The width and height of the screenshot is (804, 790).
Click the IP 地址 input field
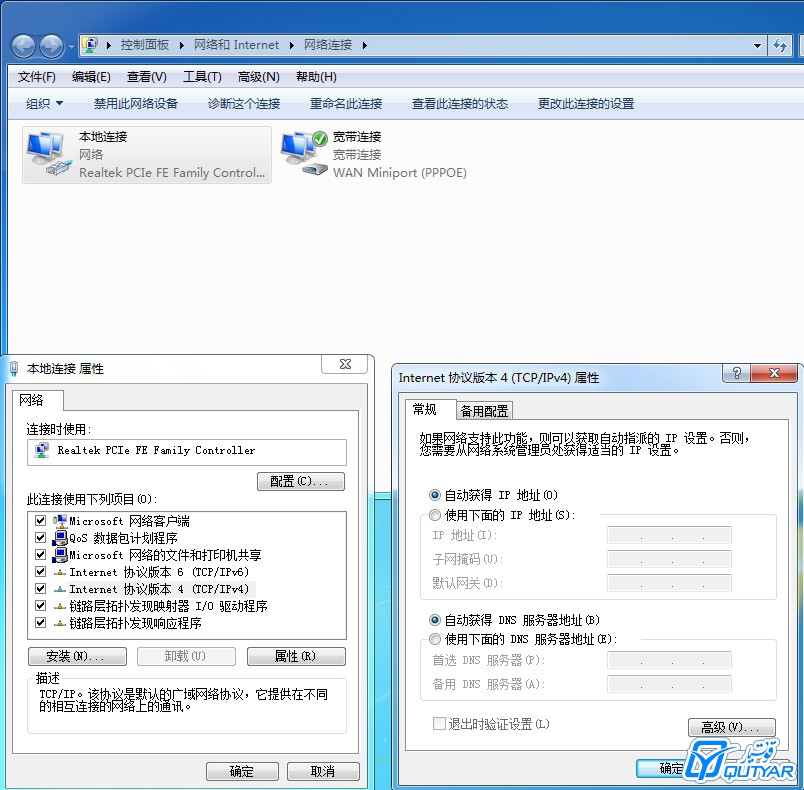tap(669, 535)
